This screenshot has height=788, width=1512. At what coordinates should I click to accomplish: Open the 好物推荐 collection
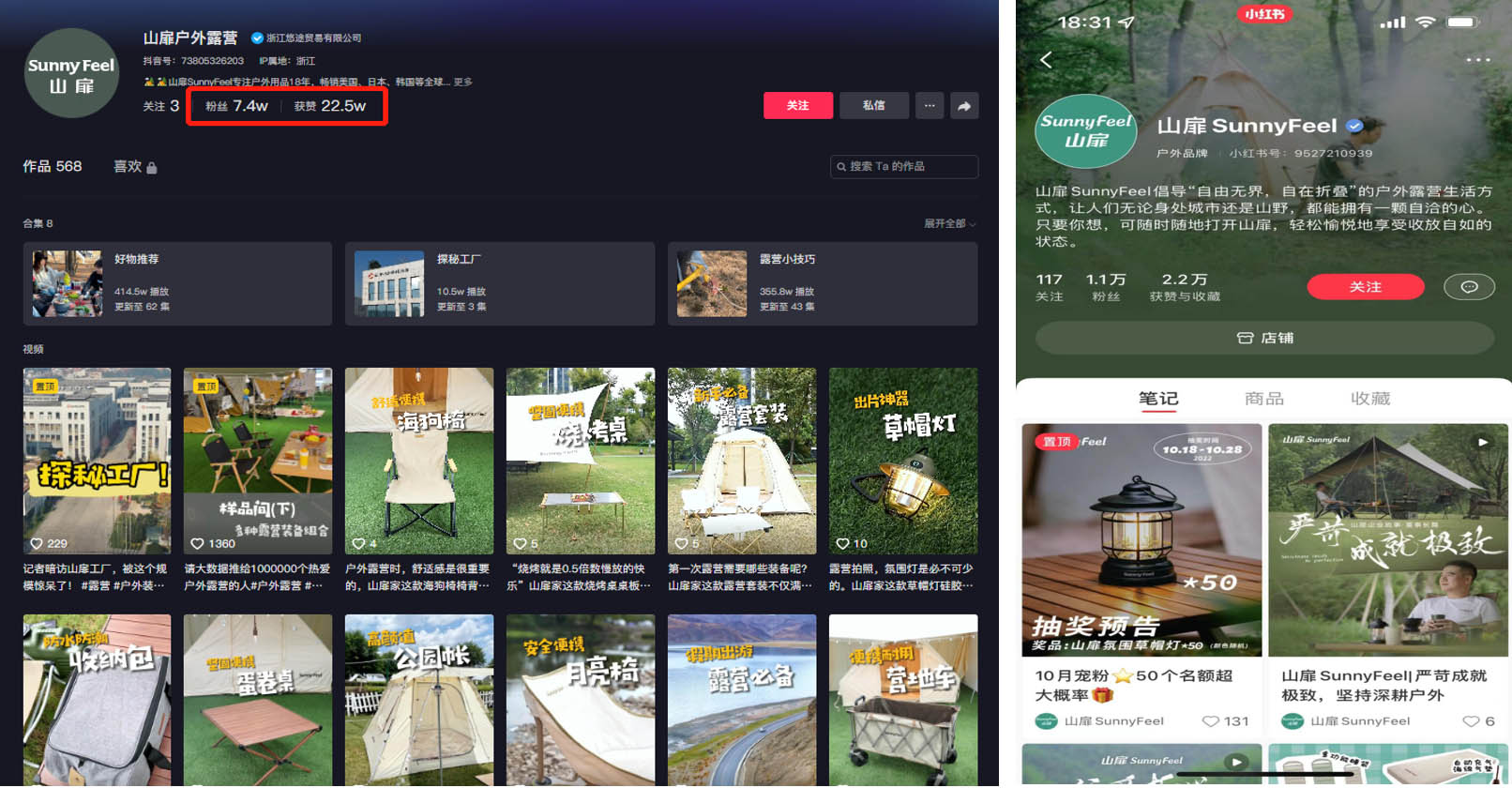point(177,283)
